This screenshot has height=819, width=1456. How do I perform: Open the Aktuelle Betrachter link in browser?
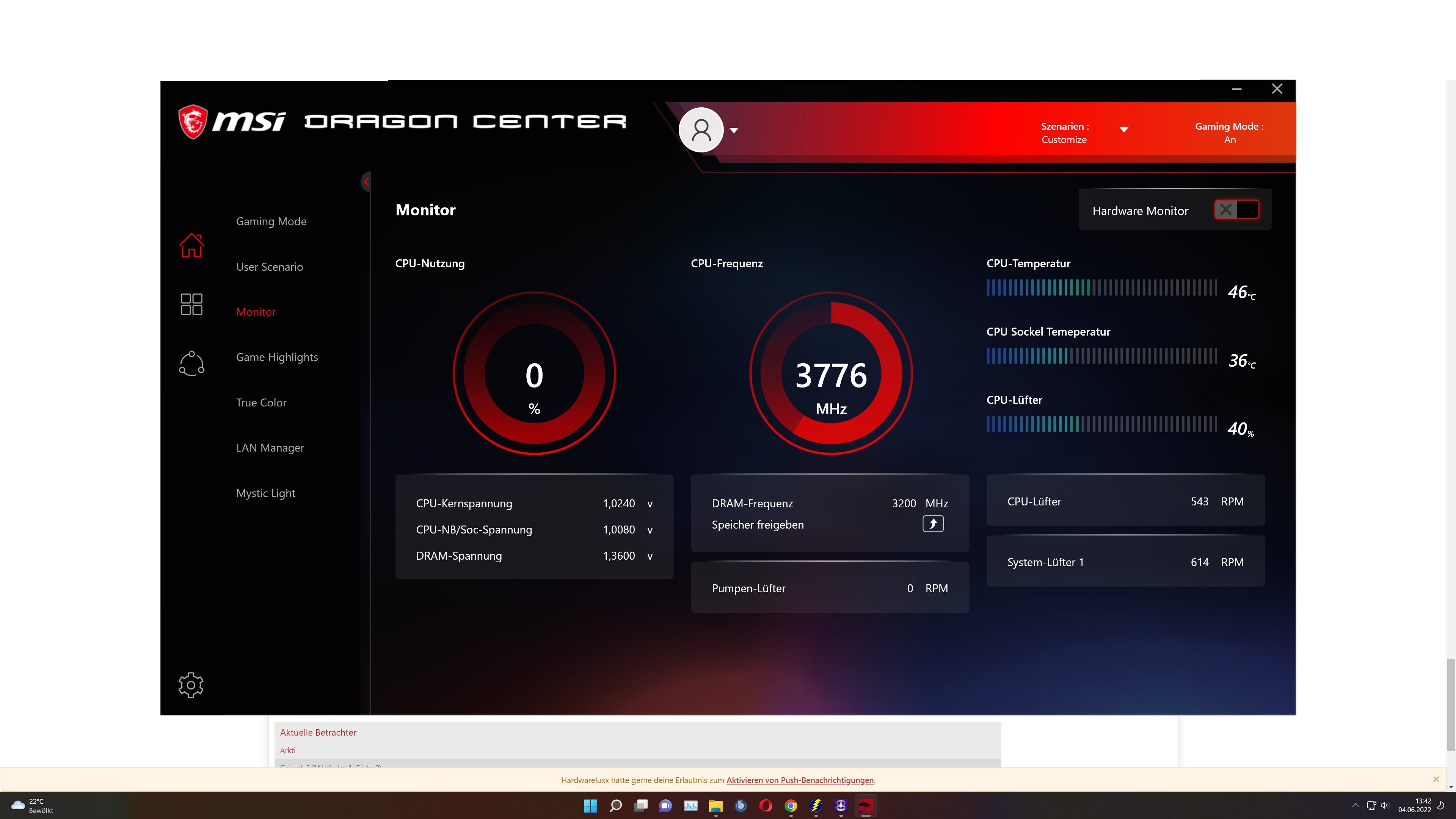tap(318, 732)
